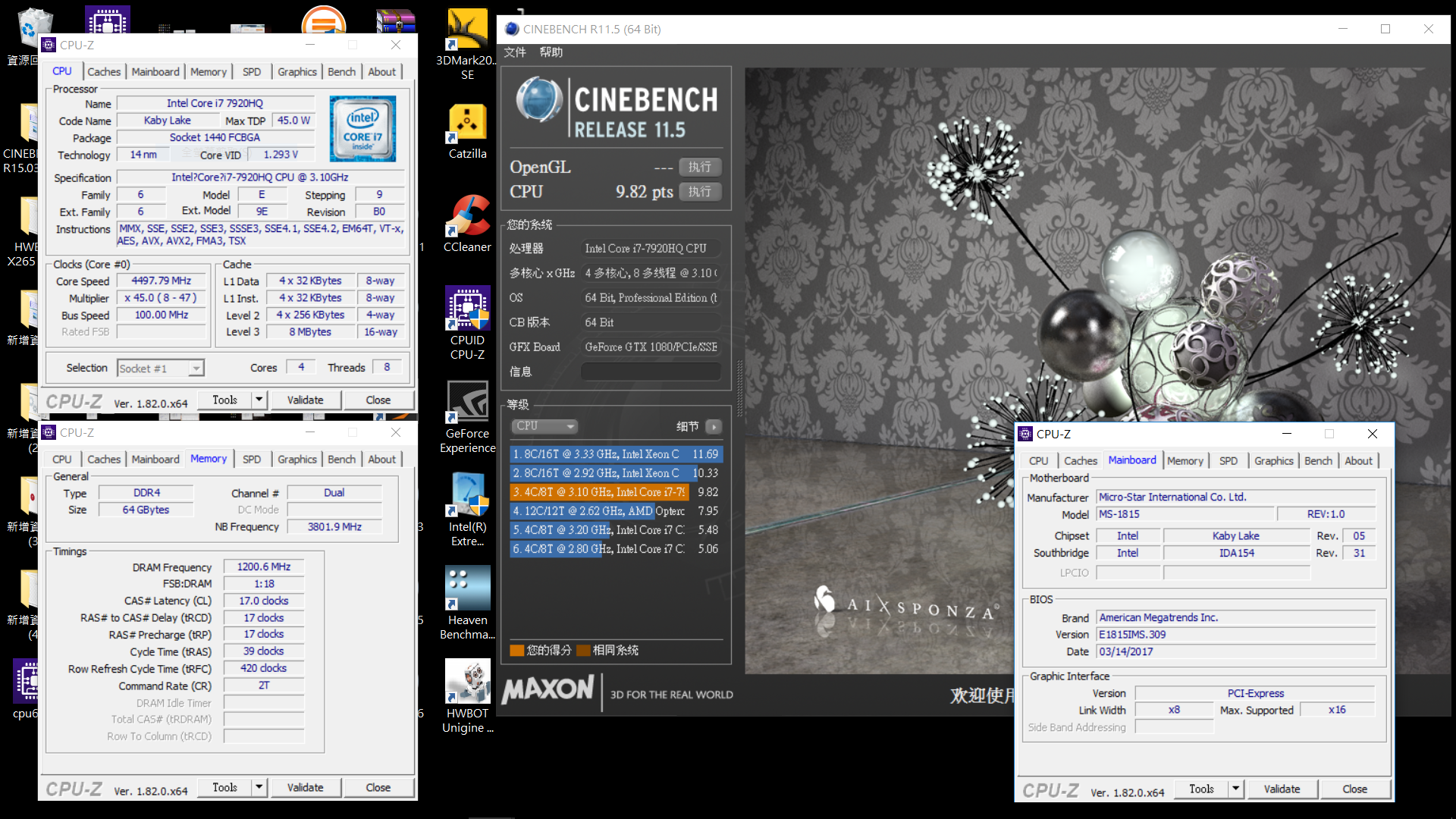Click the Intel Core i7 logo image
This screenshot has width=1456, height=819.
pos(362,129)
